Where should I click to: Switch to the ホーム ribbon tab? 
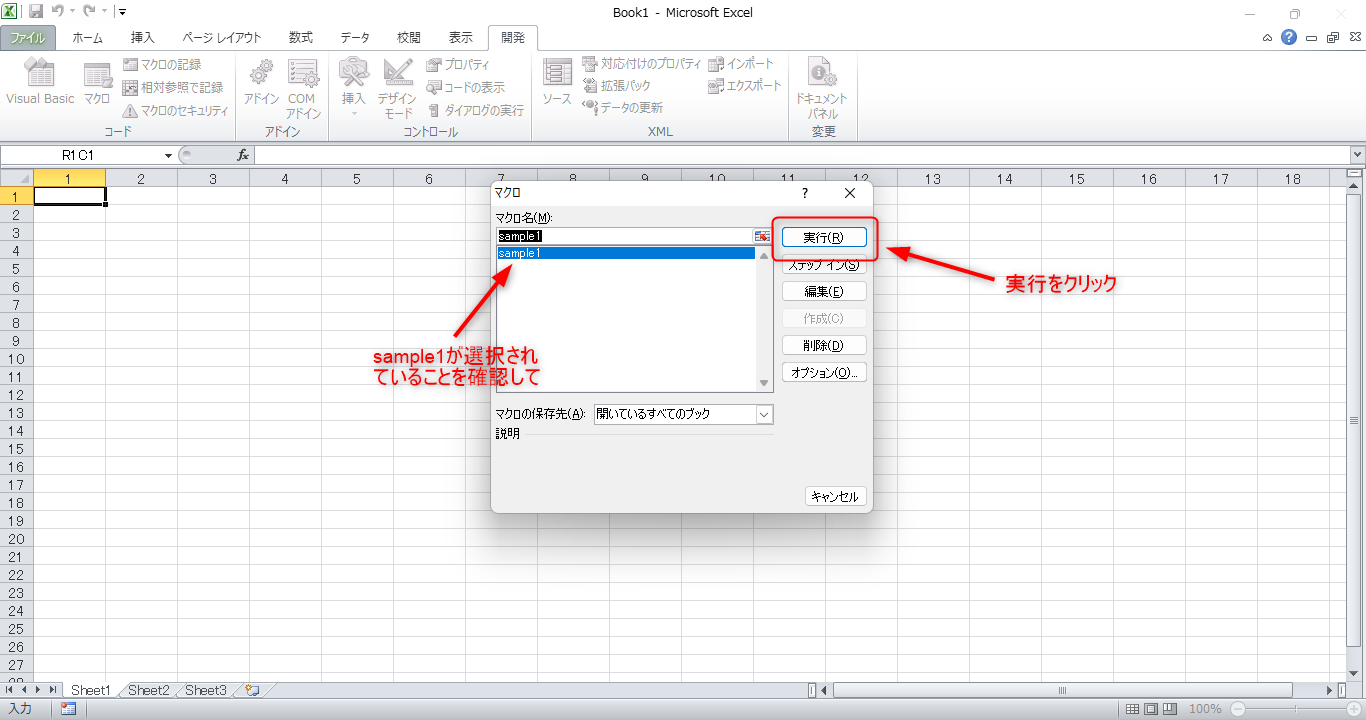point(87,38)
